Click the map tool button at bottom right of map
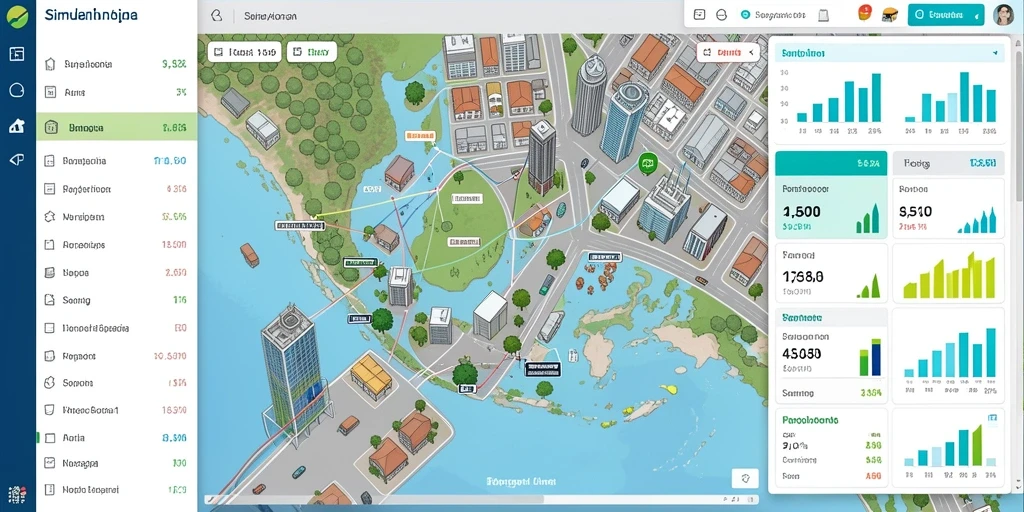Image resolution: width=1024 pixels, height=512 pixels. (745, 478)
